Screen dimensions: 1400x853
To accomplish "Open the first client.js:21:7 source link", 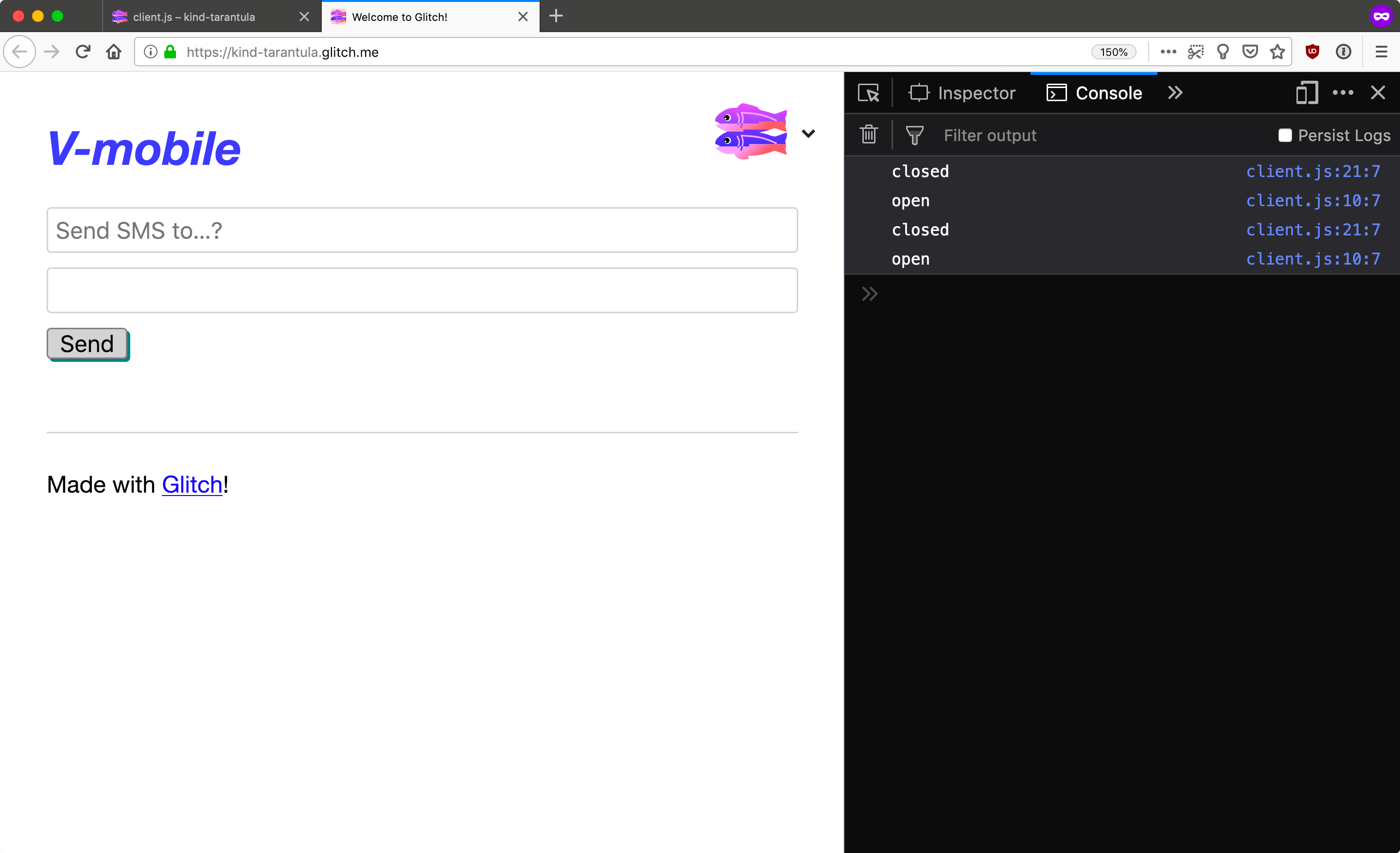I will click(1312, 171).
